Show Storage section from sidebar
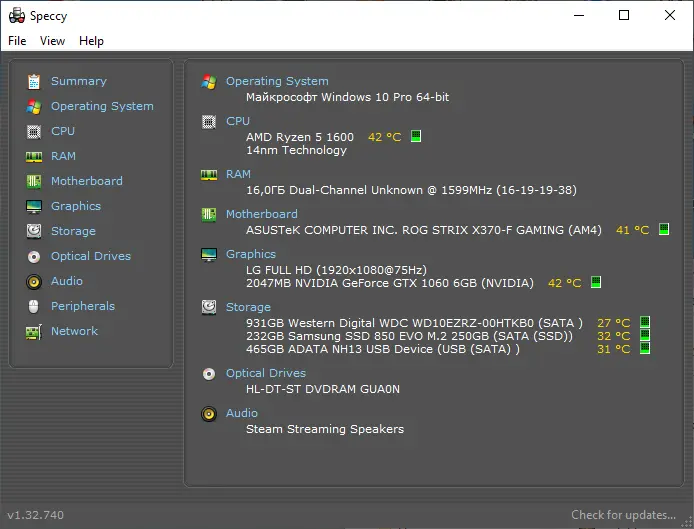Screen dimensions: 694x529 (73, 231)
